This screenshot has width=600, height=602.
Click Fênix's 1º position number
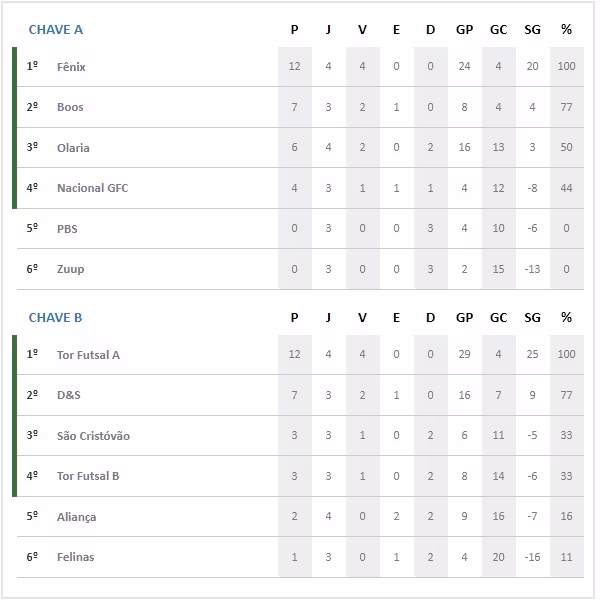pyautogui.click(x=32, y=67)
